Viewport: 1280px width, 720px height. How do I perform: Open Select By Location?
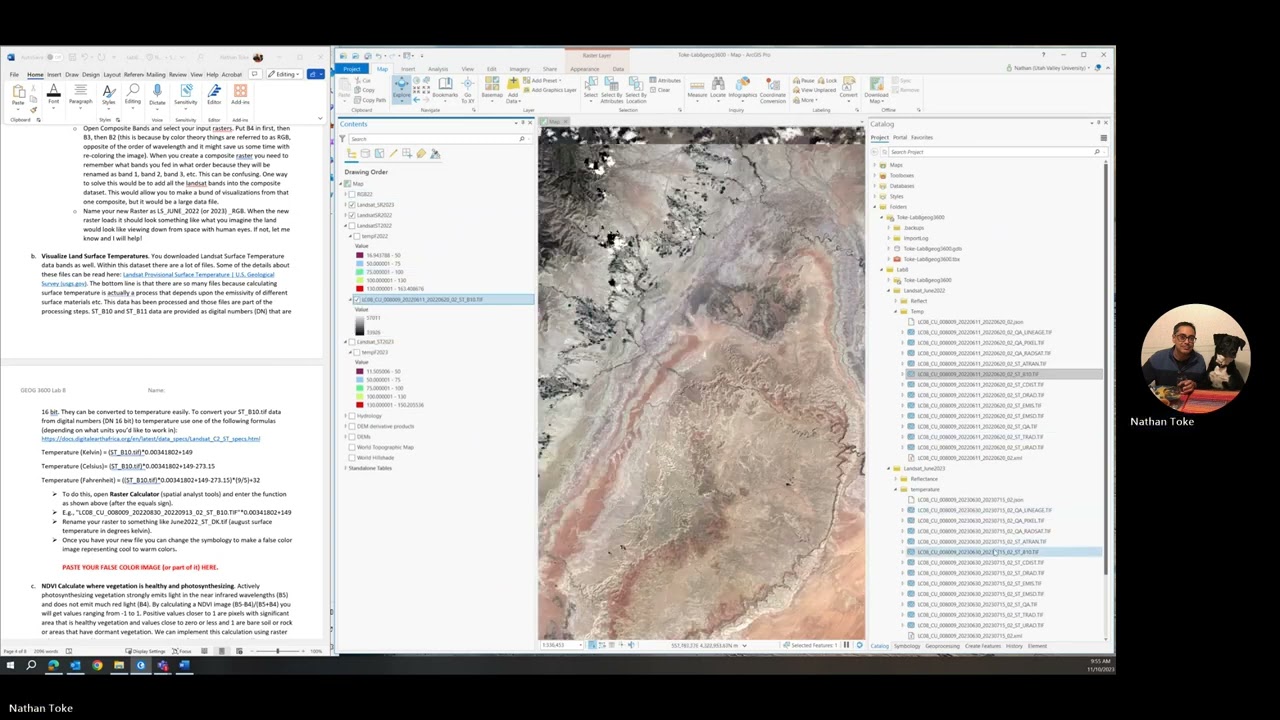click(636, 89)
